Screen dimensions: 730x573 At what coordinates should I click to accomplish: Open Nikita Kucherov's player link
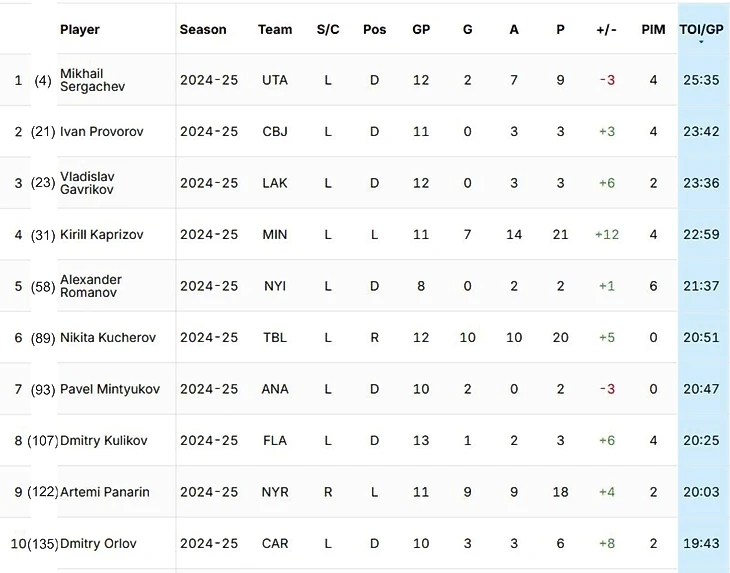108,337
